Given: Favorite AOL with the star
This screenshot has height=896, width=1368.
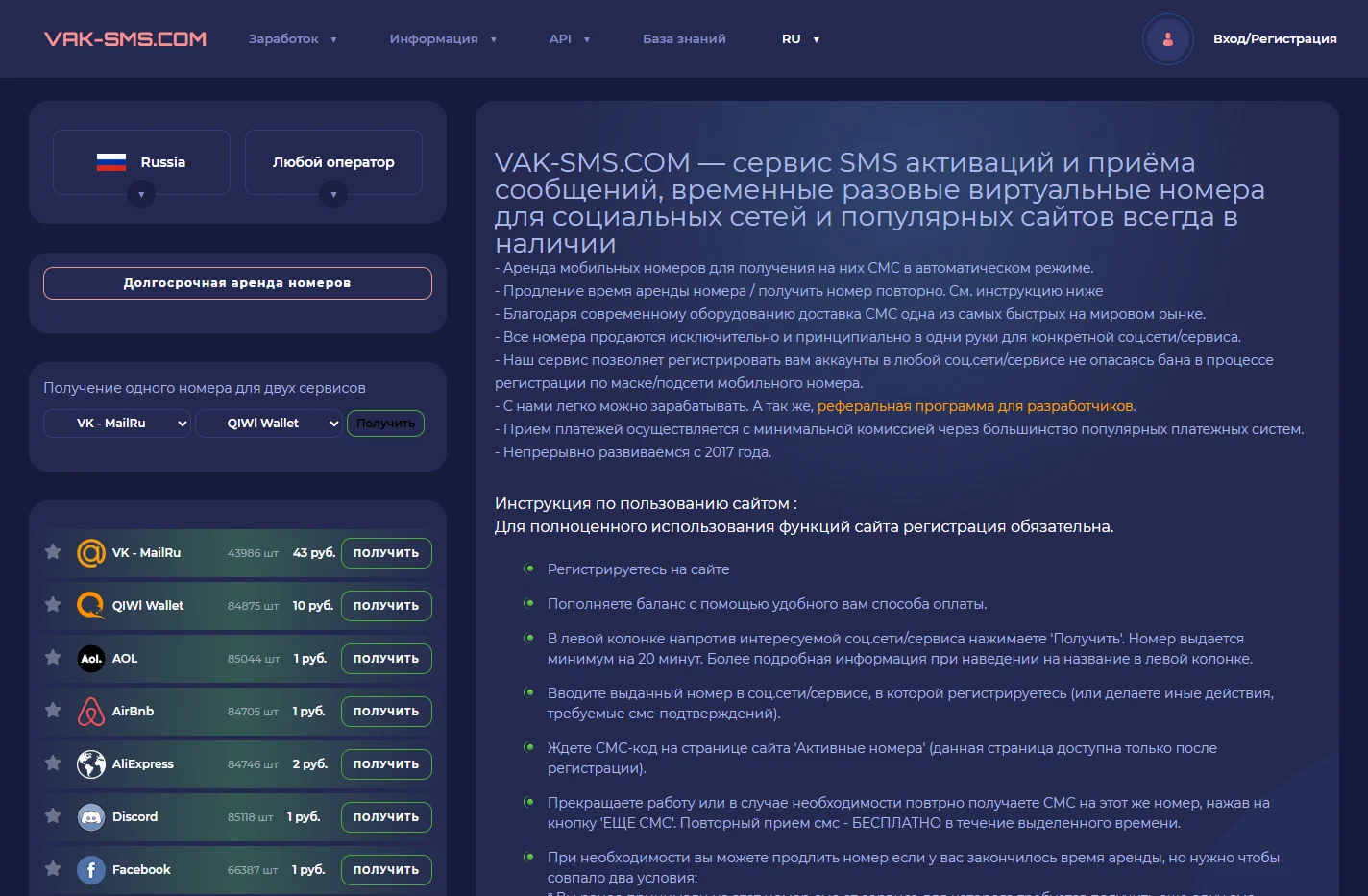Looking at the screenshot, I should pos(53,657).
